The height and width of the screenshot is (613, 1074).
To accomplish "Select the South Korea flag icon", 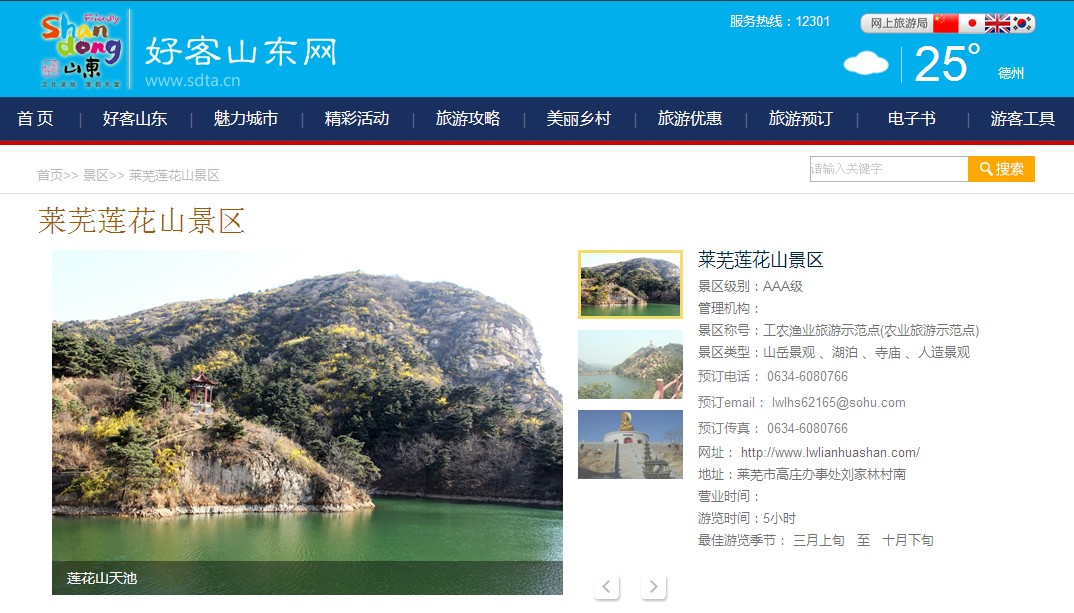I will [x=1022, y=23].
